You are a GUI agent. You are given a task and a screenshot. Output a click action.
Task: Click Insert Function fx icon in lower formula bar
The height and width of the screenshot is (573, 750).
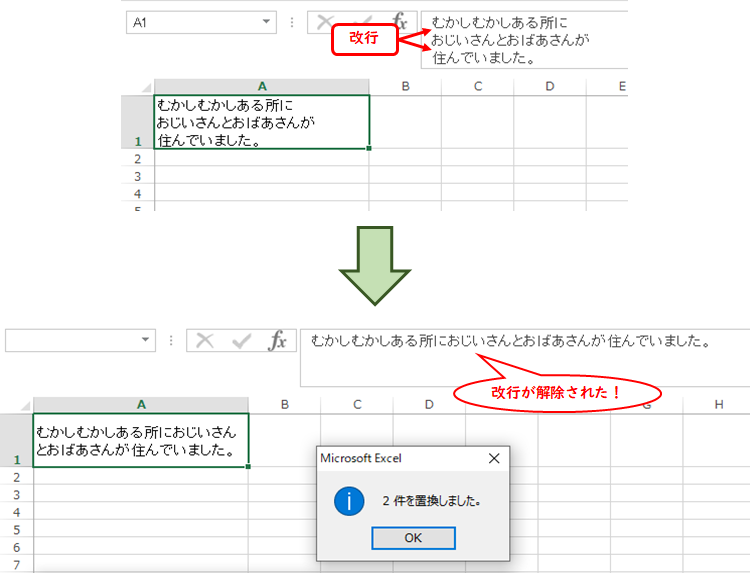[277, 341]
